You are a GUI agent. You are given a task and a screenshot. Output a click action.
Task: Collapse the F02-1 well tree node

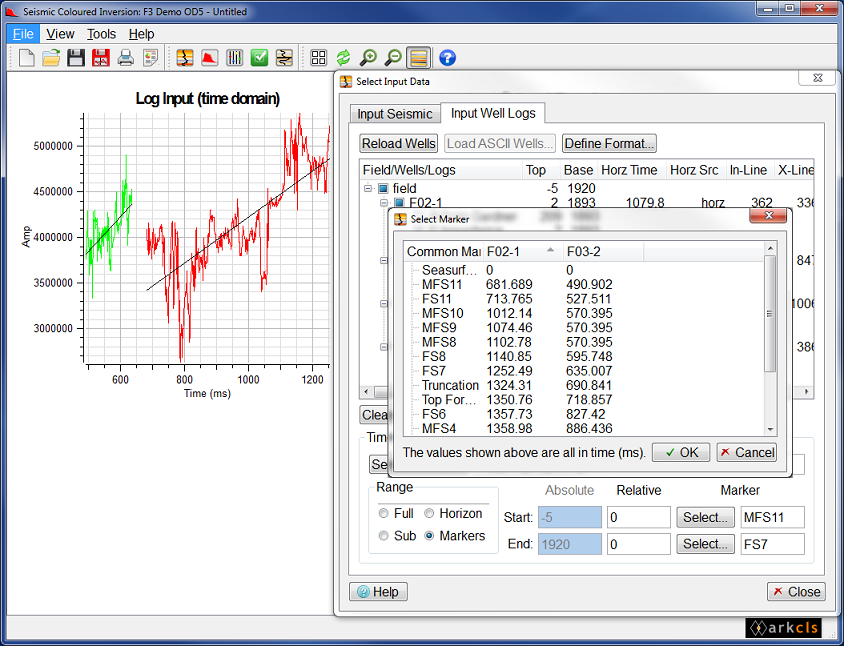click(384, 203)
